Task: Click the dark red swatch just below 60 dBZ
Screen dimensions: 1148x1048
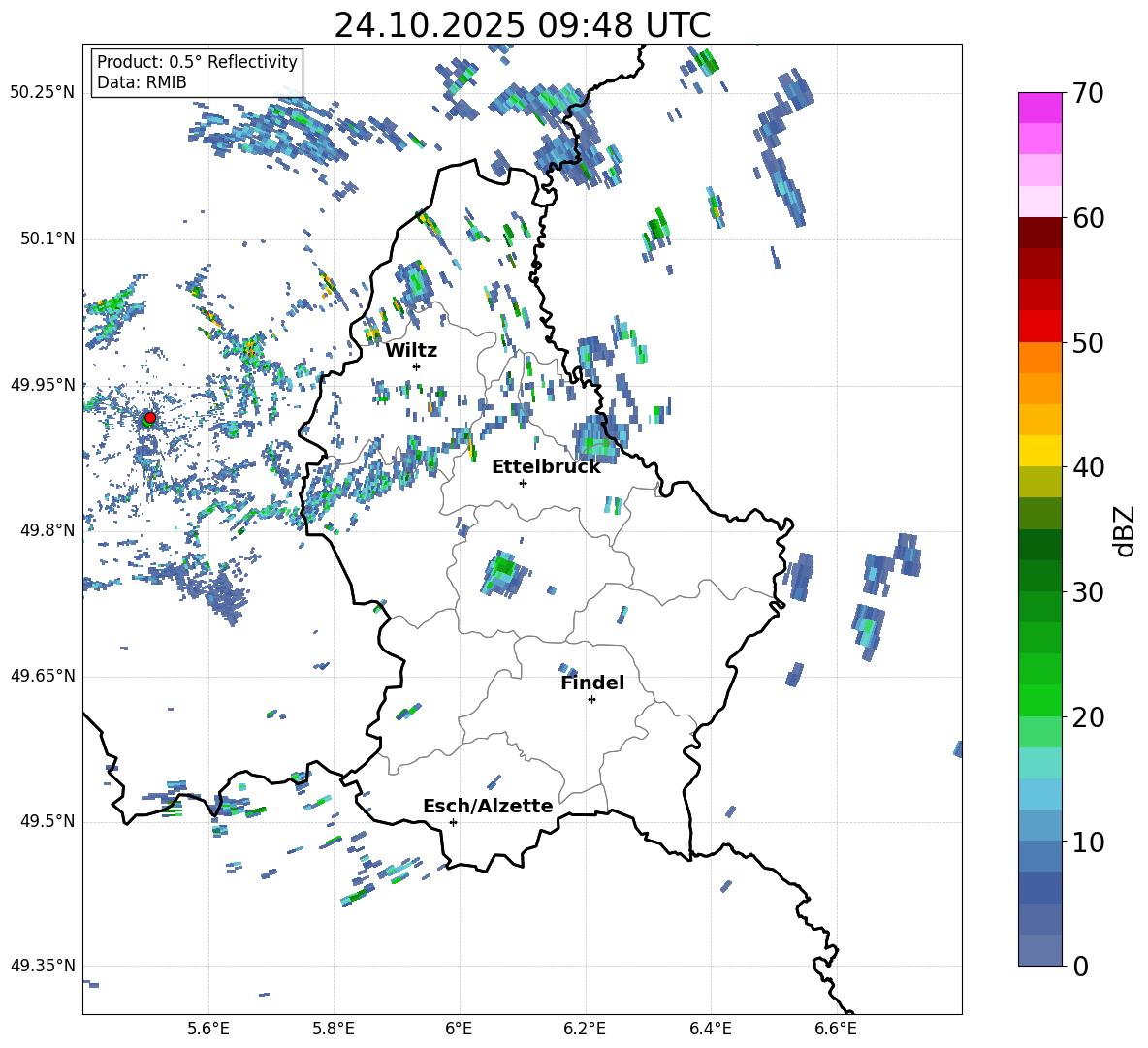Action: (1039, 233)
